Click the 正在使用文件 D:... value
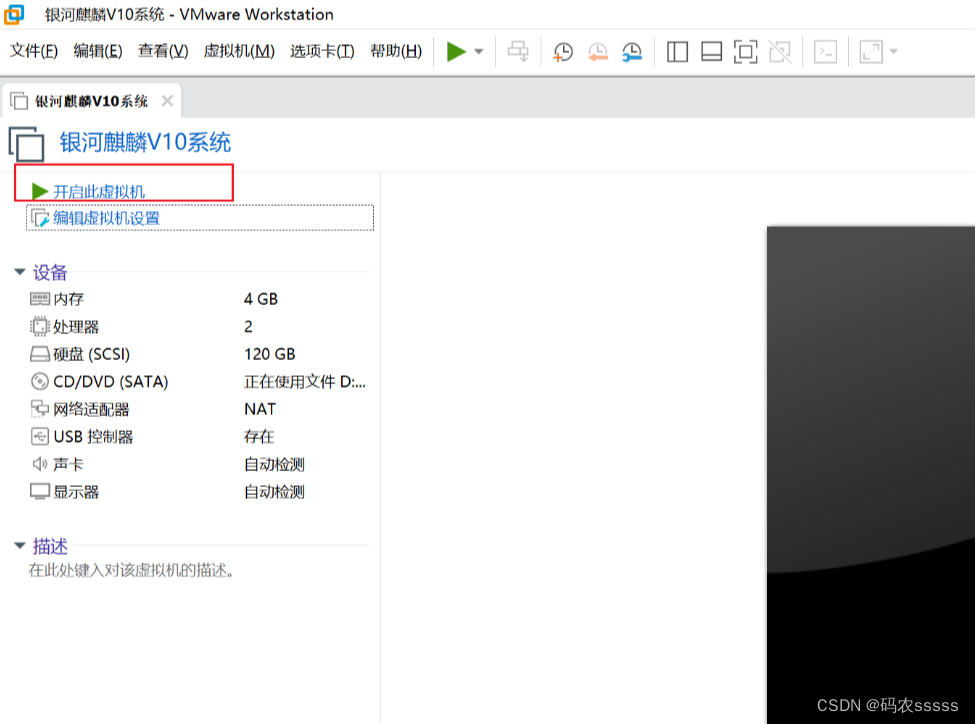975x724 pixels. [x=305, y=382]
